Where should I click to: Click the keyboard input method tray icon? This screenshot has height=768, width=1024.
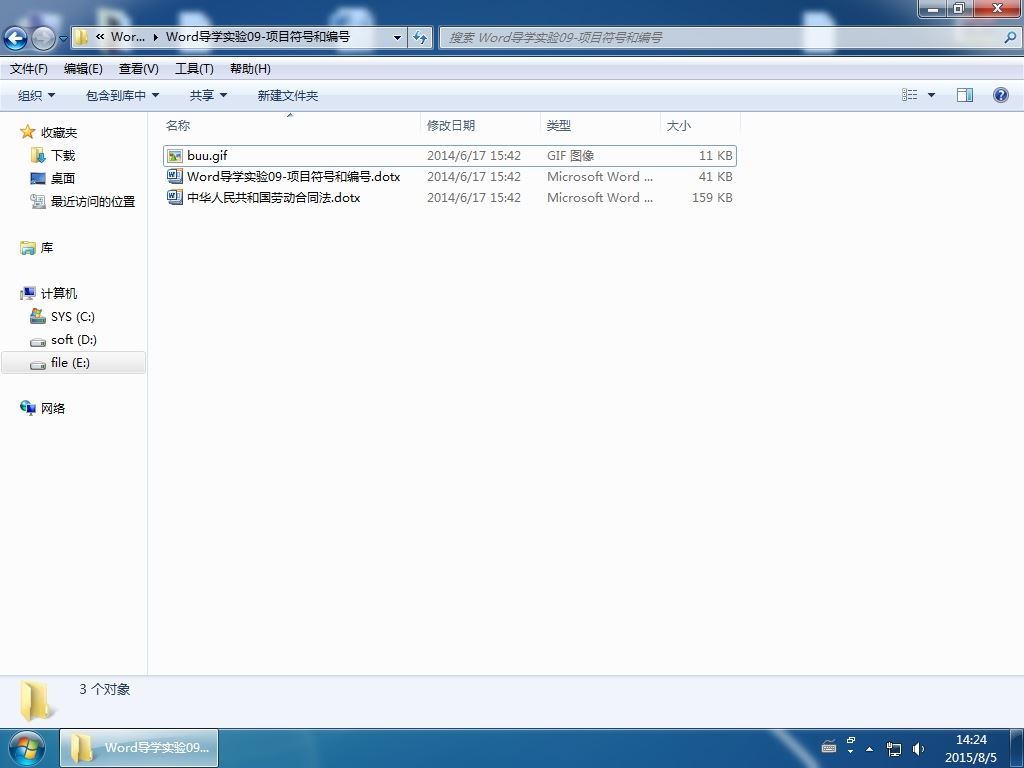click(x=829, y=746)
